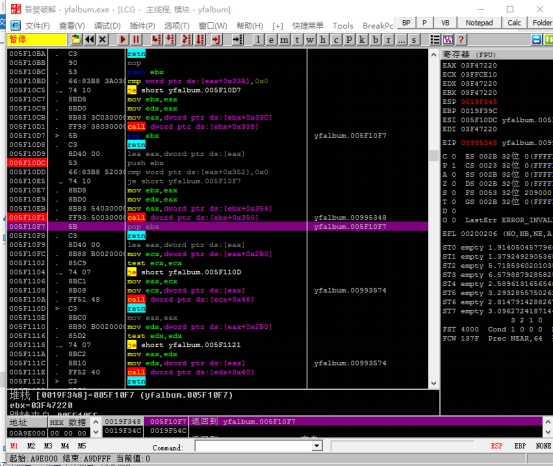
Task: Click the Trace over icon
Action: [200, 40]
